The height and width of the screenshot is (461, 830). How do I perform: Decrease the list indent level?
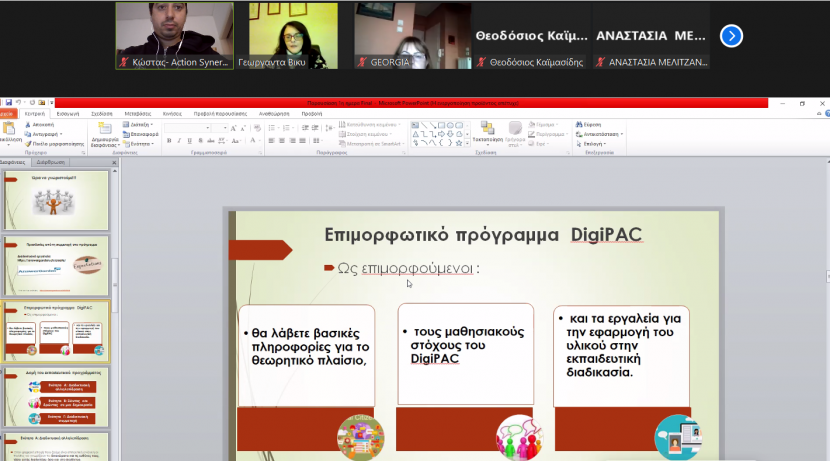click(x=305, y=128)
